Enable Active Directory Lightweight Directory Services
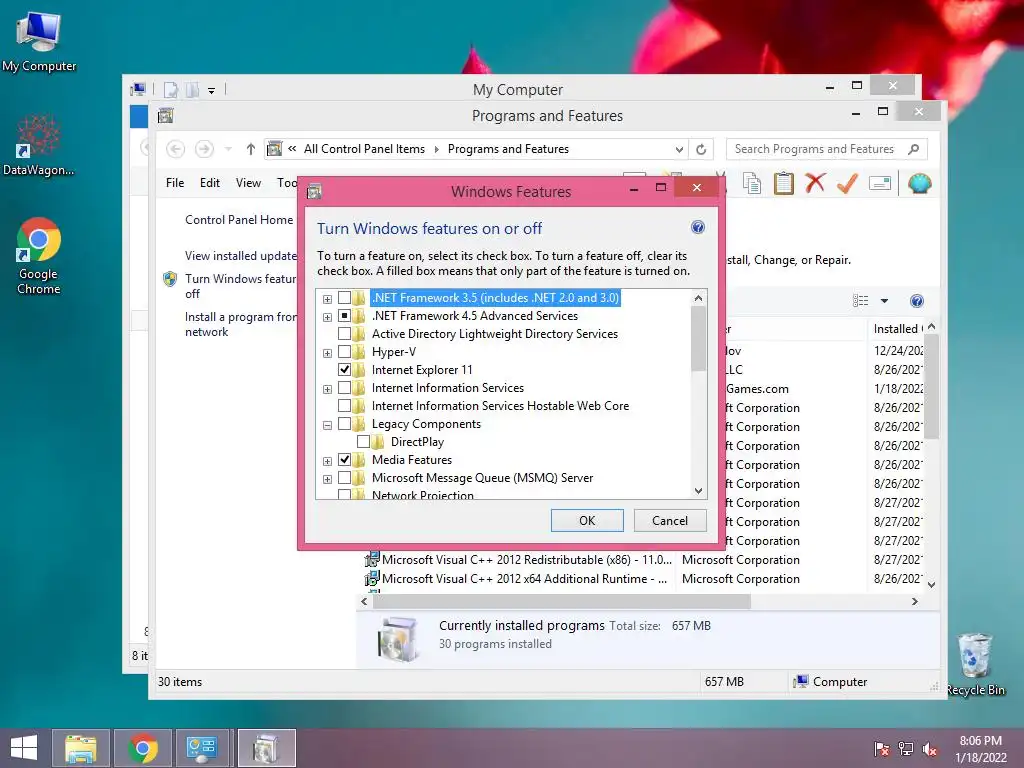This screenshot has height=768, width=1024. [344, 334]
